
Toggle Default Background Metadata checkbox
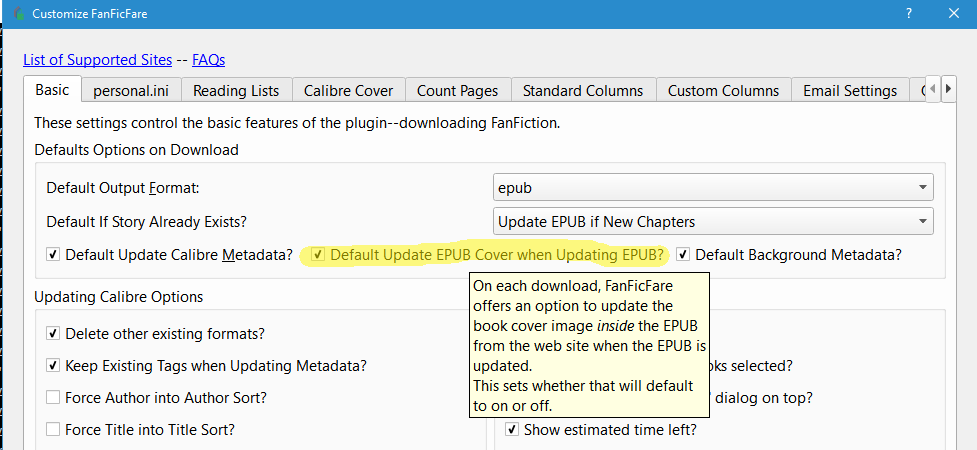[683, 255]
